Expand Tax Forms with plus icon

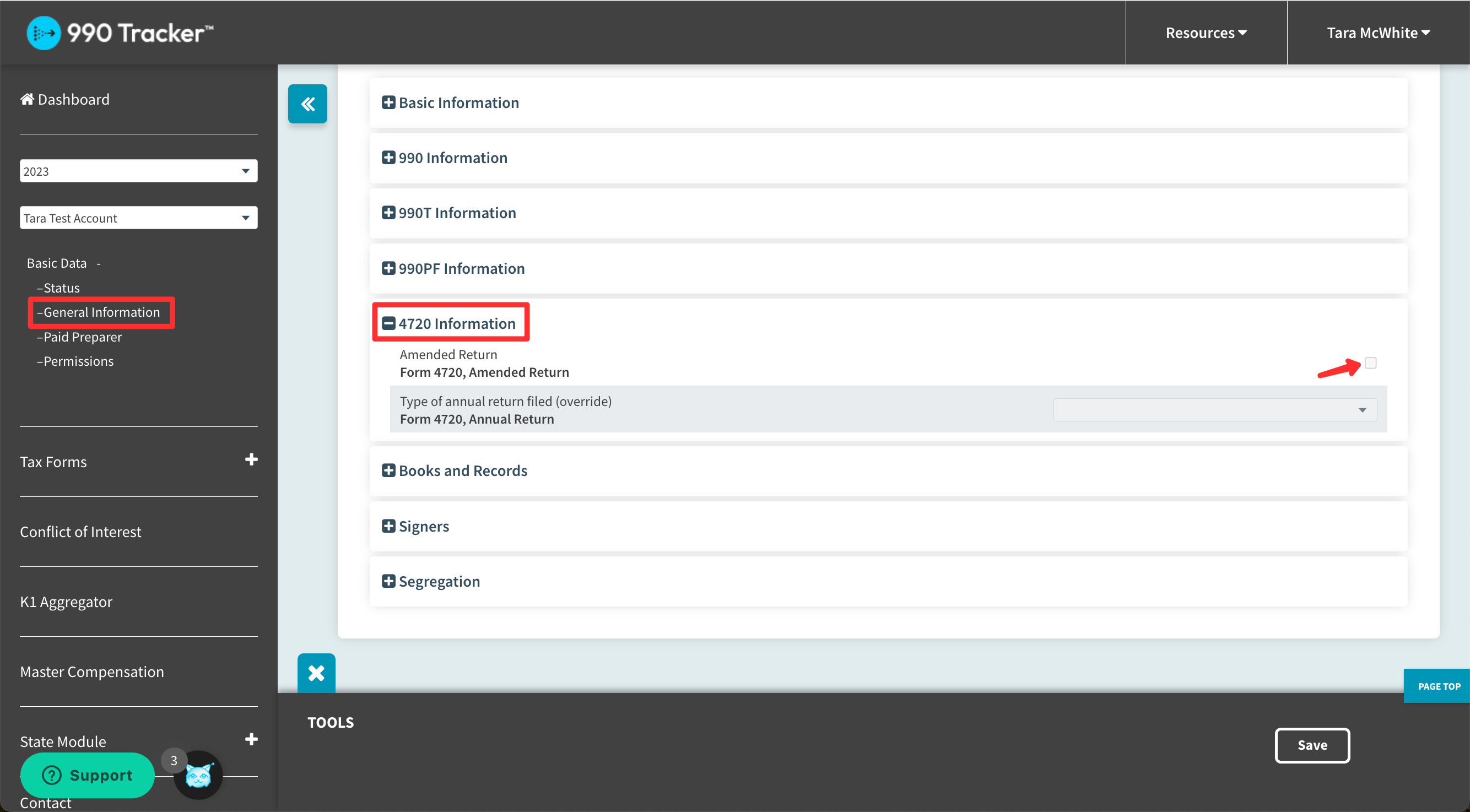tap(251, 460)
